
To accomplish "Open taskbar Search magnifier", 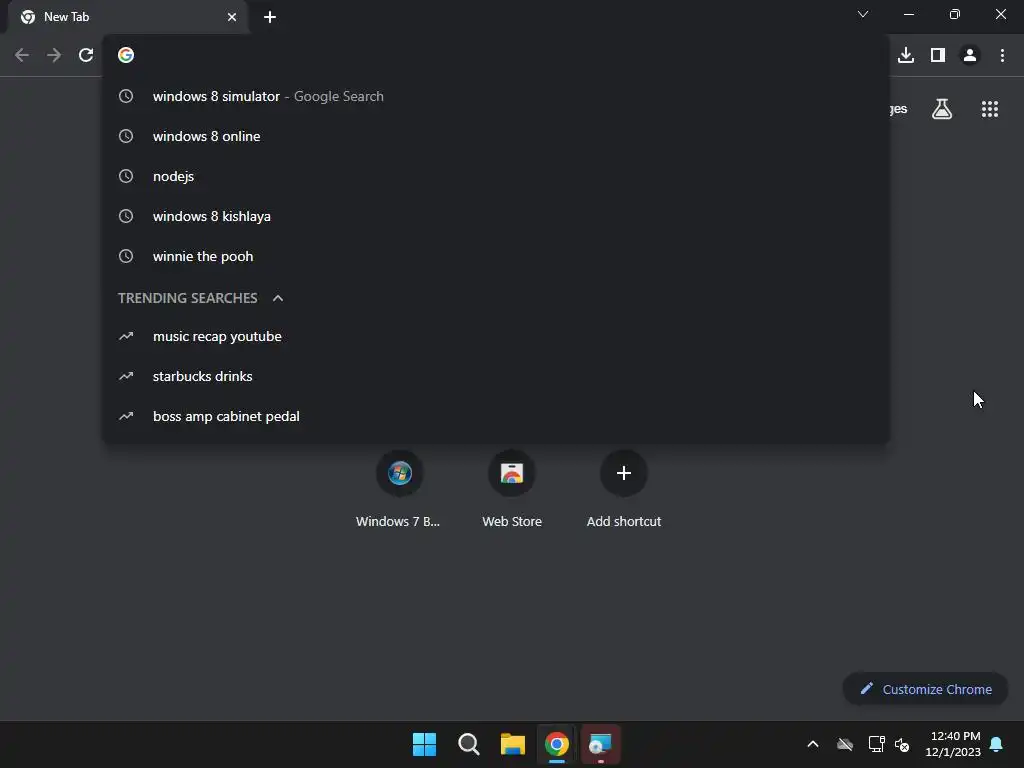I will click(469, 744).
